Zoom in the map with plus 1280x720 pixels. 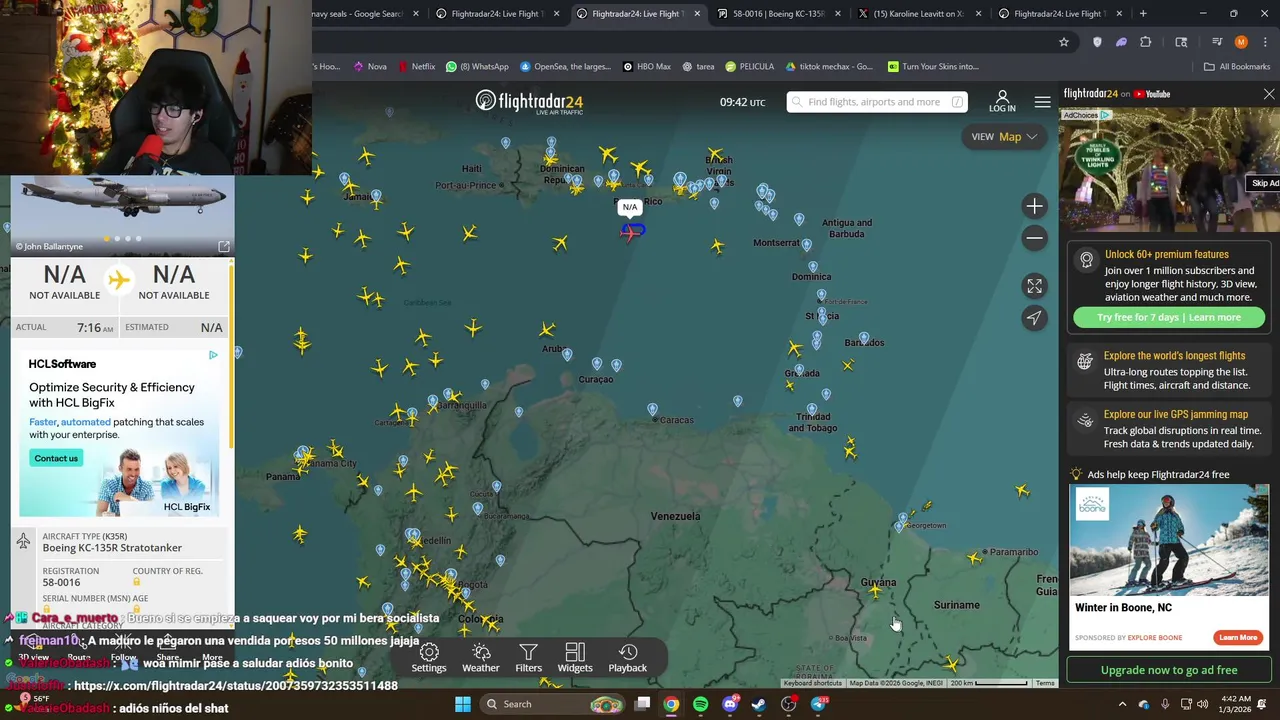click(1034, 206)
